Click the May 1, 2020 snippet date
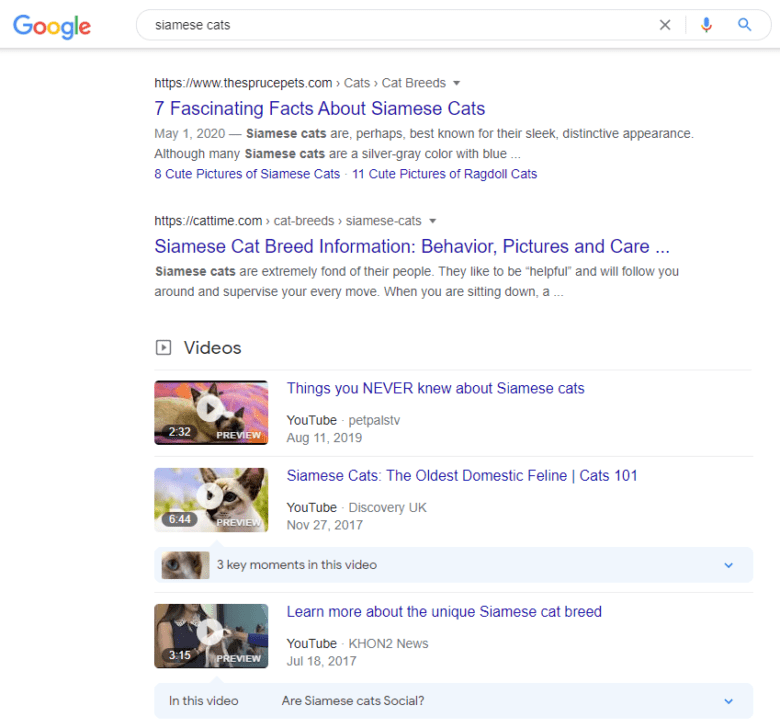This screenshot has height=728, width=780. coord(190,134)
